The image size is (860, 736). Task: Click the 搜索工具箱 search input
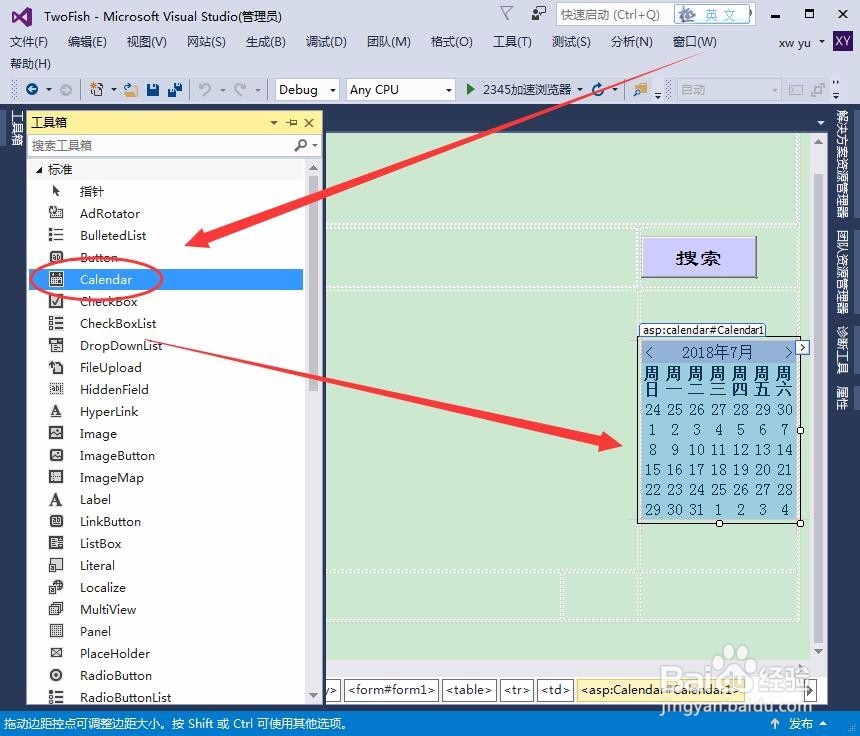tap(160, 145)
